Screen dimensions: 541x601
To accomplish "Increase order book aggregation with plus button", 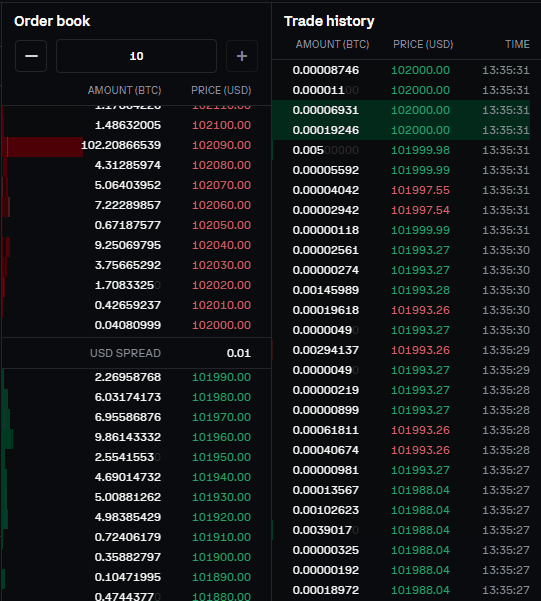I will point(242,56).
